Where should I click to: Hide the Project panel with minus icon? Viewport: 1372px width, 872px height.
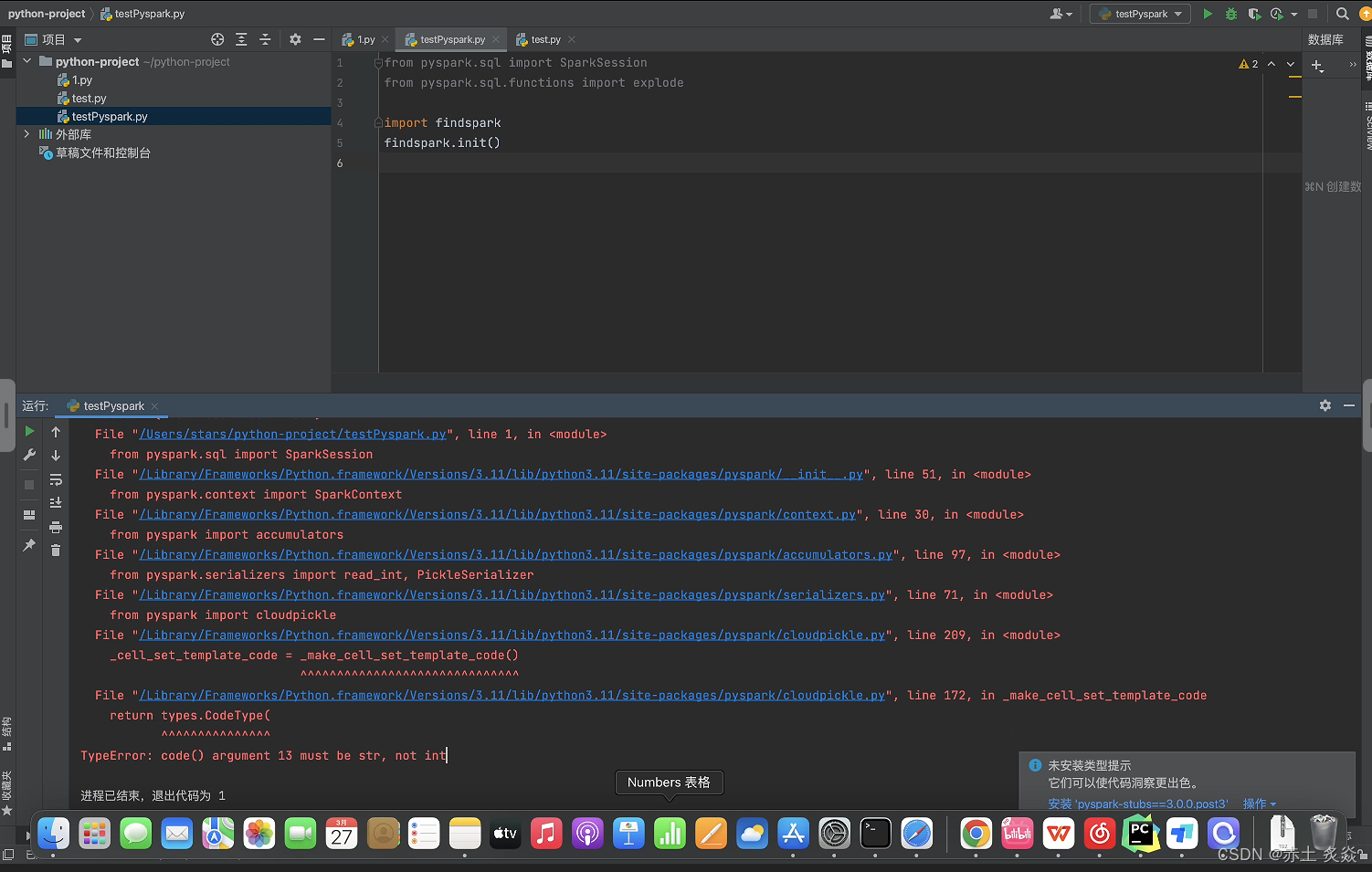click(319, 39)
